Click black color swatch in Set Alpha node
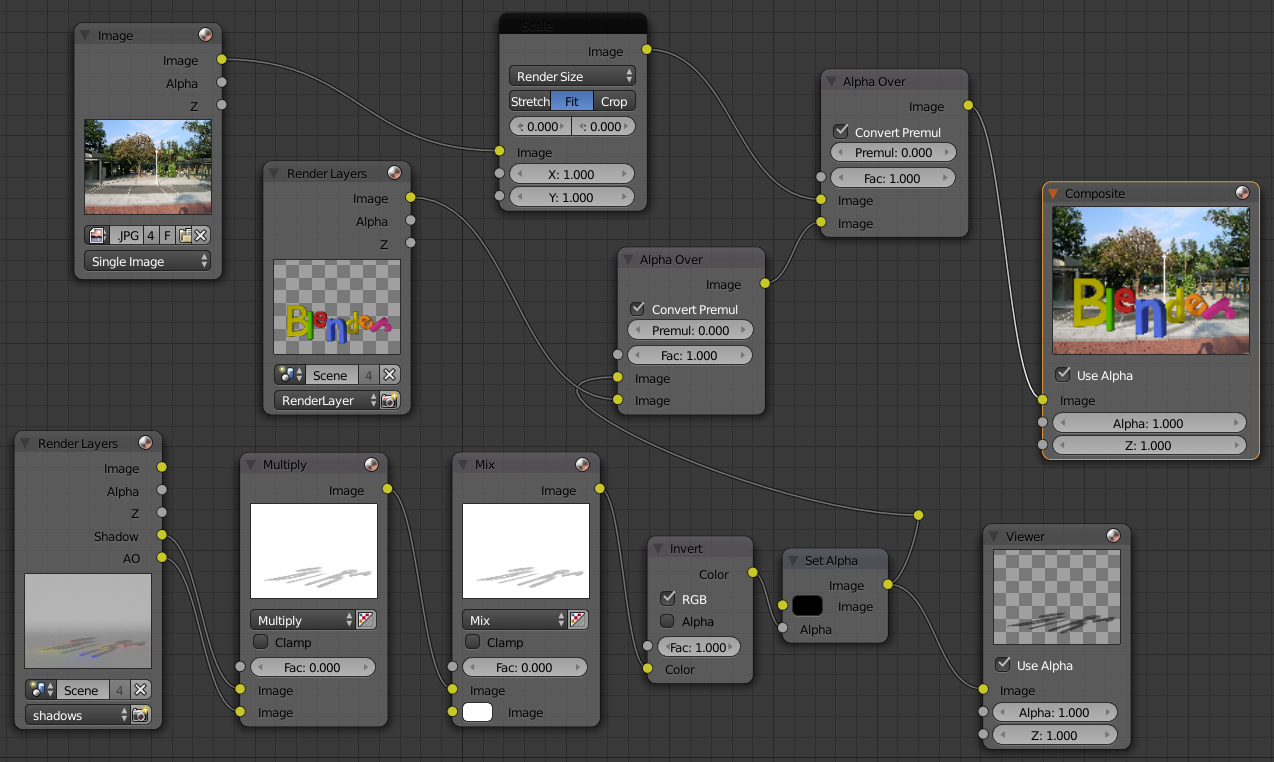 tap(807, 605)
